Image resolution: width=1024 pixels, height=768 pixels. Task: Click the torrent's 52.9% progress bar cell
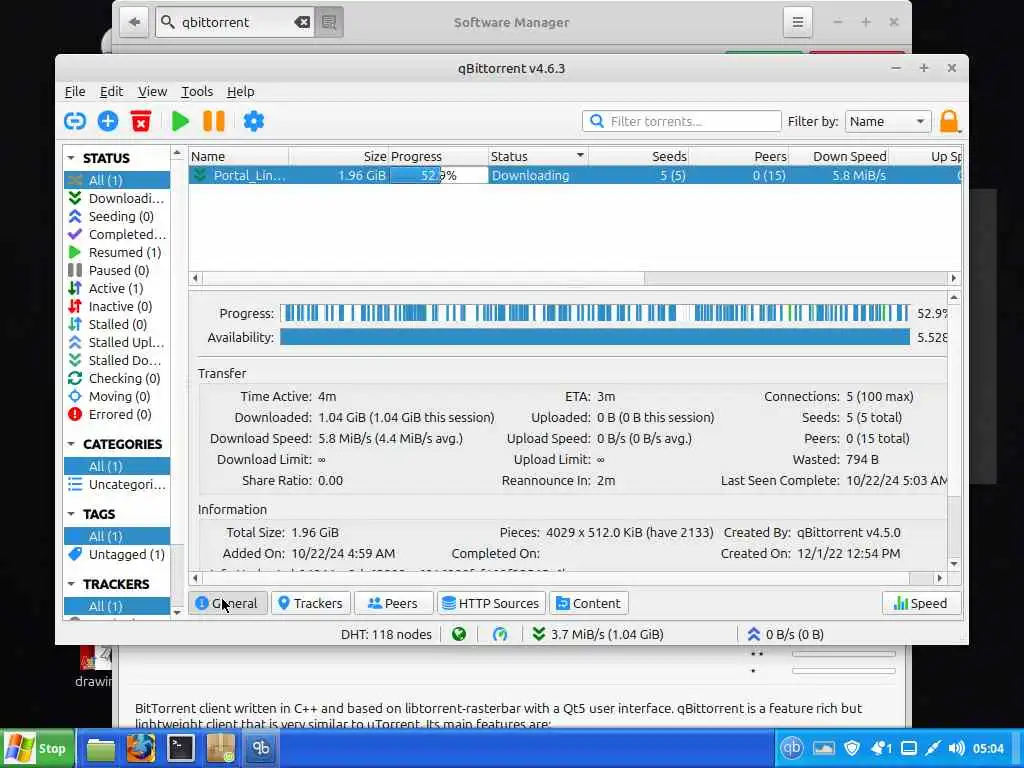pos(439,175)
